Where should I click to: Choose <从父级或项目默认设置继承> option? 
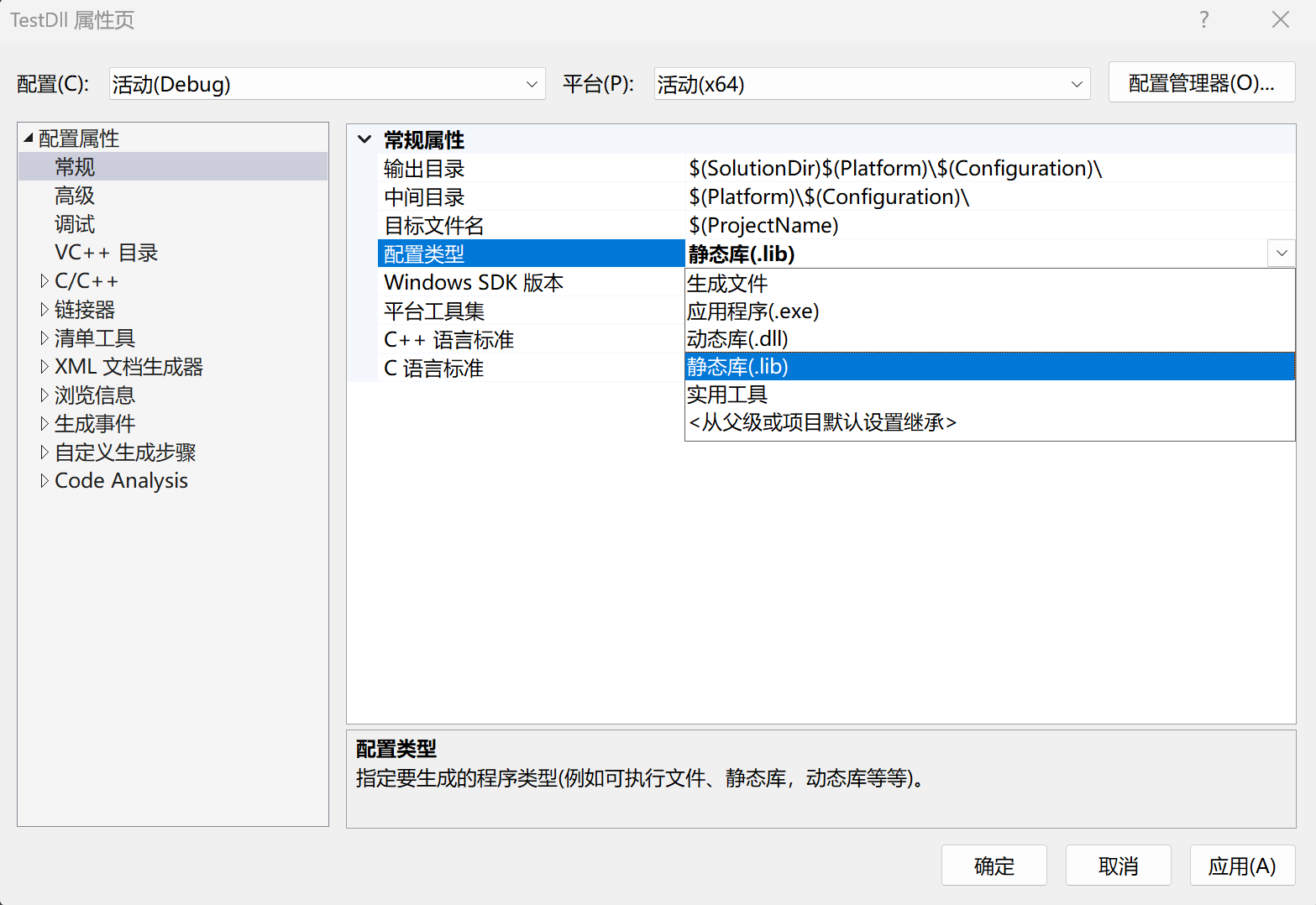coord(822,422)
